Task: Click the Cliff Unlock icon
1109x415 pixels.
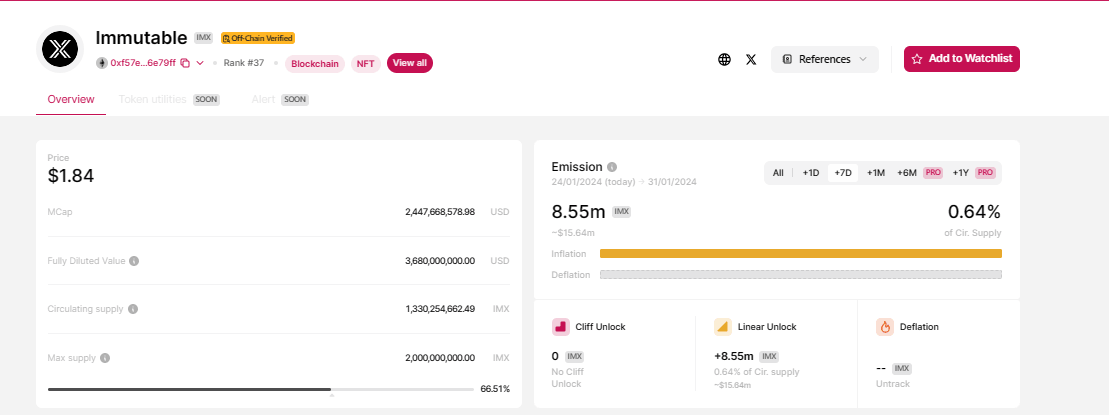Action: (x=560, y=327)
